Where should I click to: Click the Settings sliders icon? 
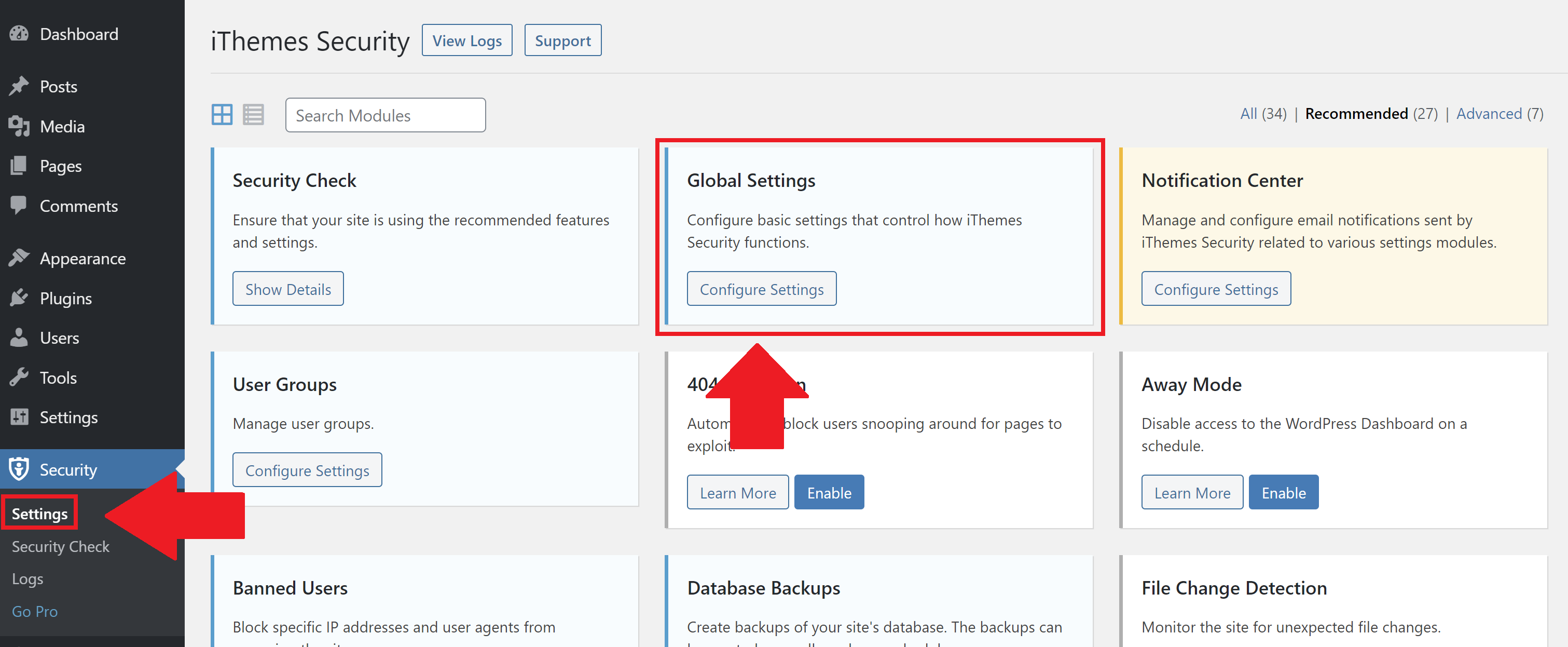pos(20,417)
